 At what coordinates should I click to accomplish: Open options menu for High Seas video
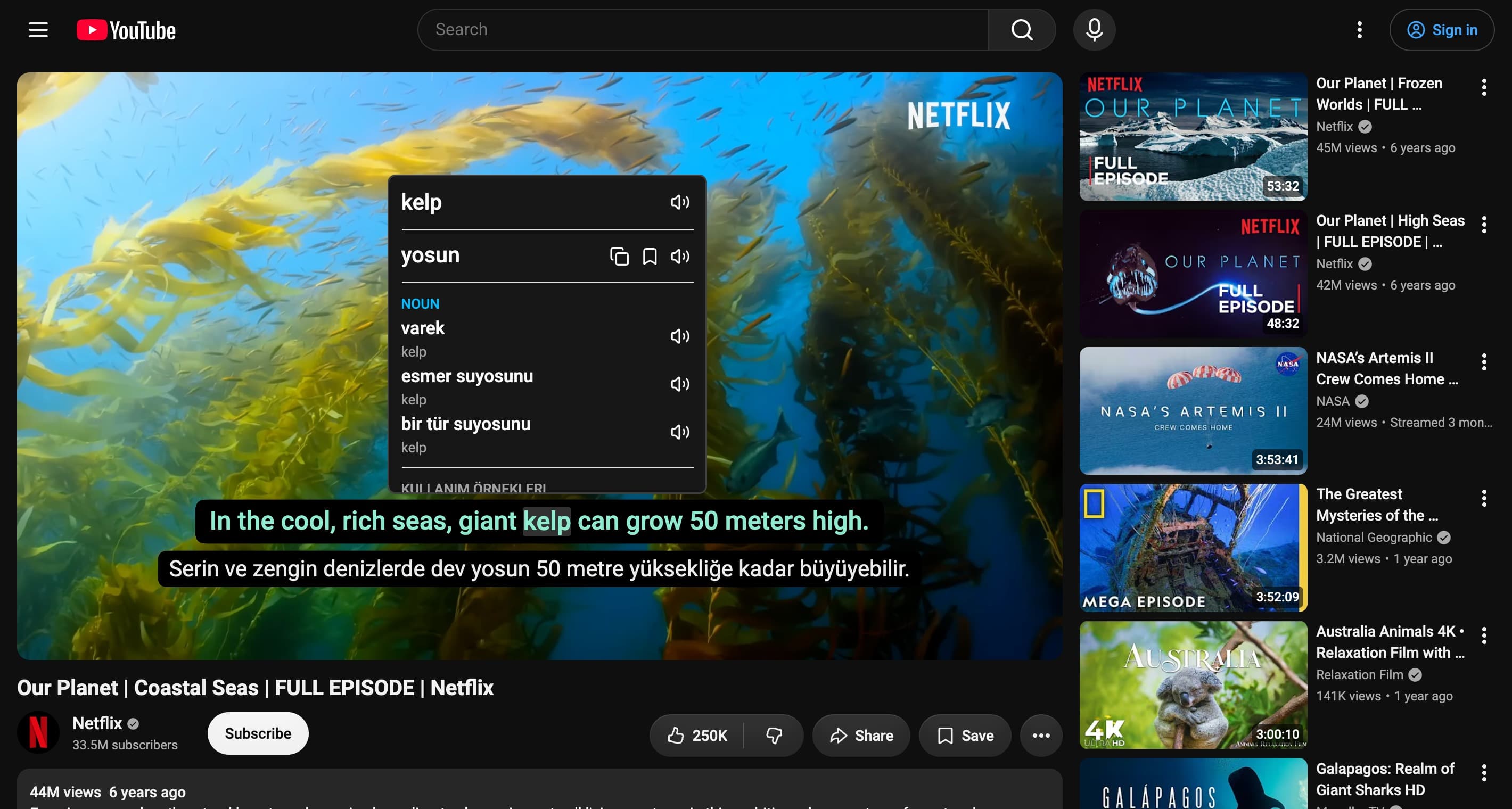pos(1484,225)
